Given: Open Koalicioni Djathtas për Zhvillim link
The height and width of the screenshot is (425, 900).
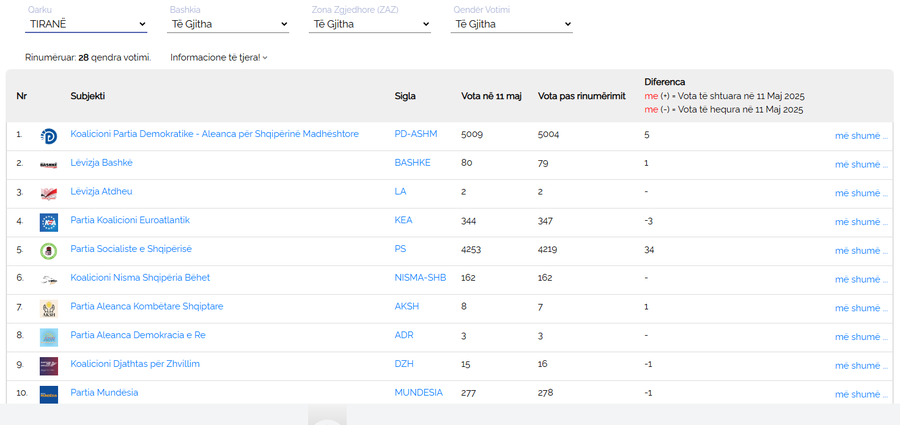Looking at the screenshot, I should [x=135, y=364].
